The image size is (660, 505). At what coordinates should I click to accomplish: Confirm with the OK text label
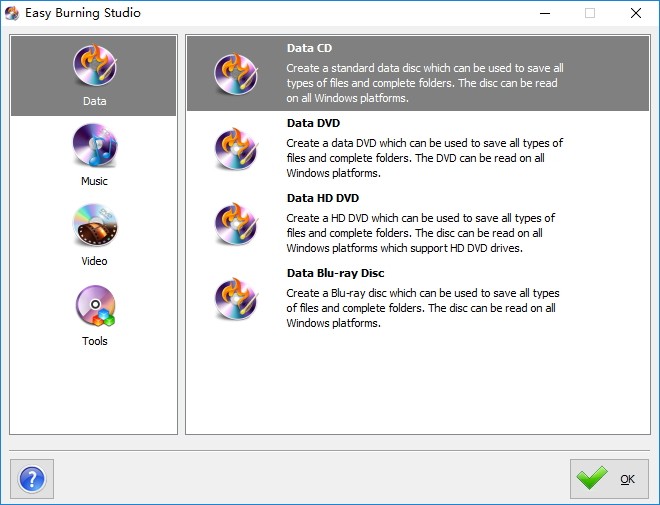tap(627, 479)
